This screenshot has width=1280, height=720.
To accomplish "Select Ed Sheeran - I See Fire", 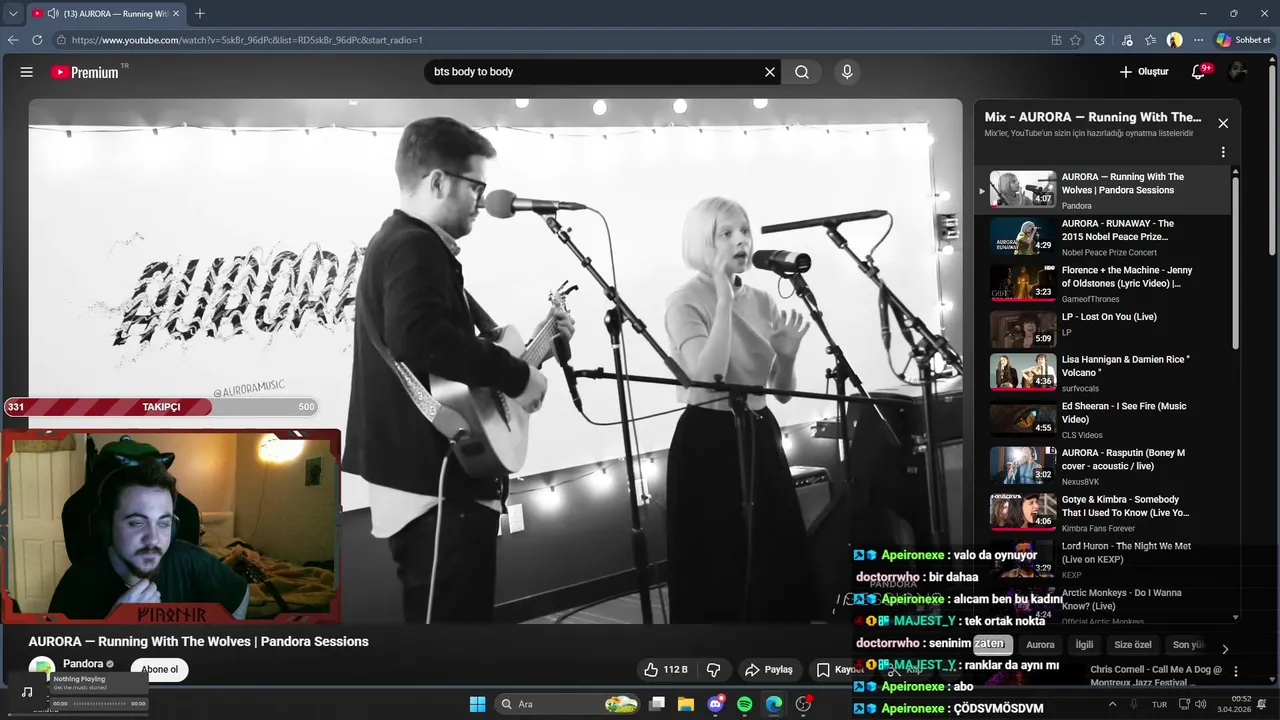I will [1105, 420].
